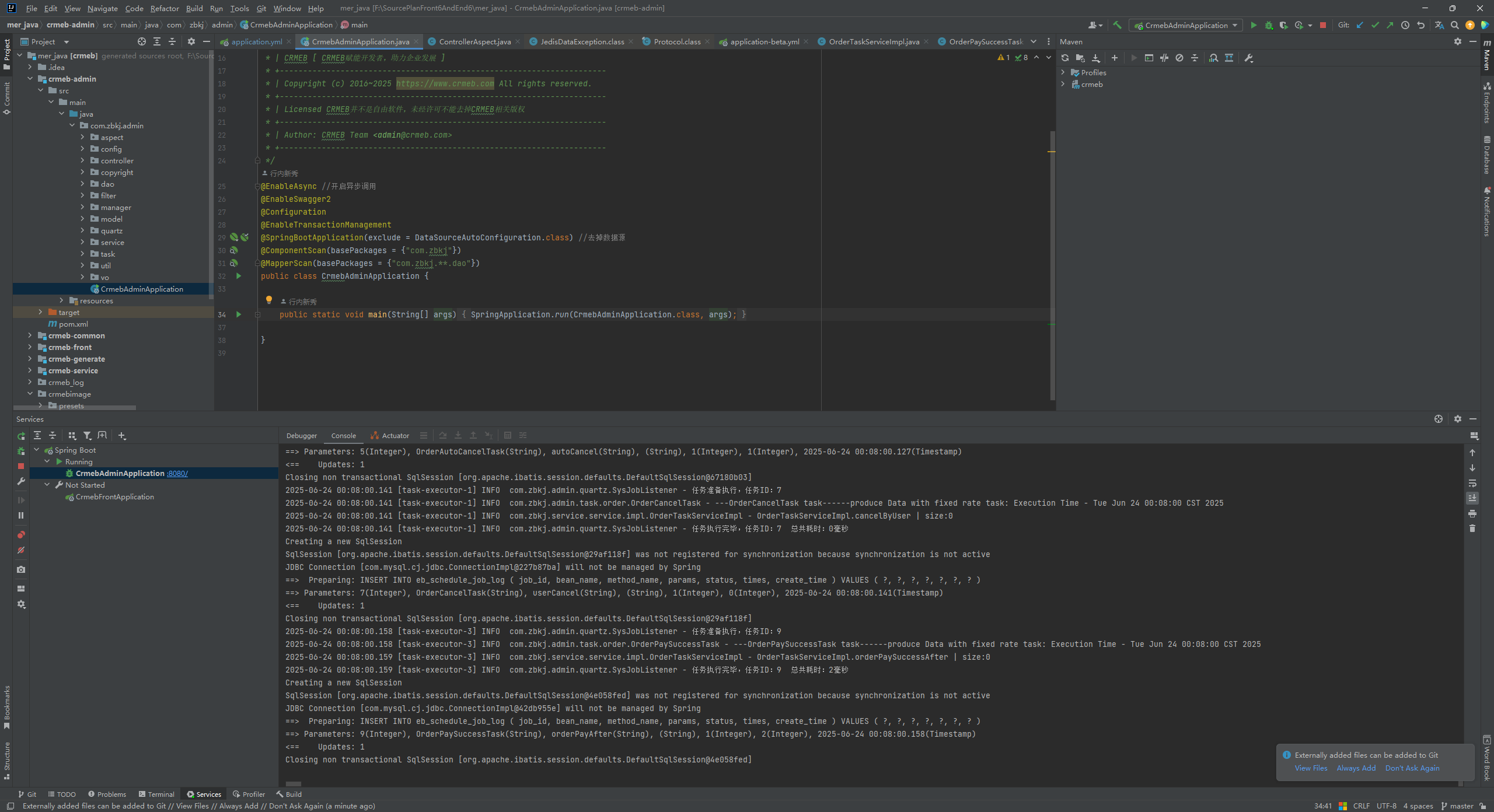Toggle Mute Breakpoints in Services
This screenshot has height=812, width=1494.
click(x=21, y=550)
